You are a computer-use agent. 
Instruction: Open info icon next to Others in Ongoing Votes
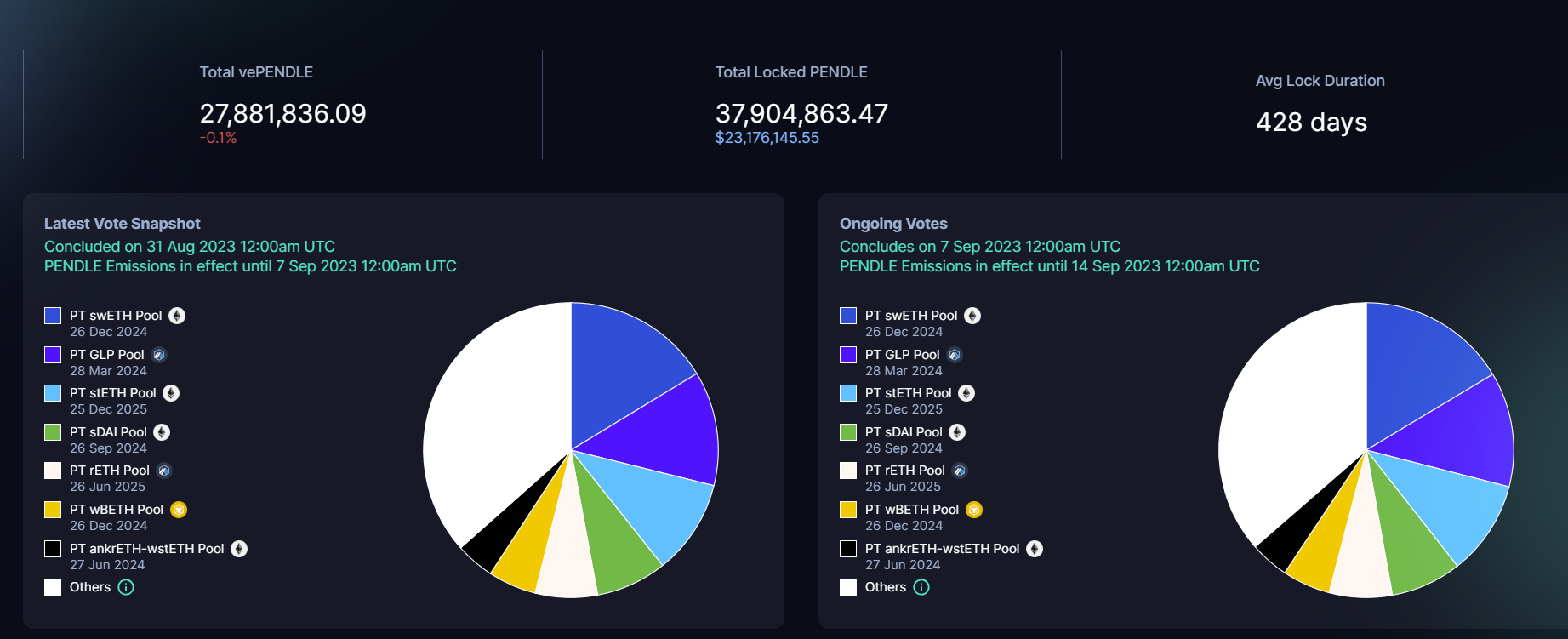[x=921, y=587]
